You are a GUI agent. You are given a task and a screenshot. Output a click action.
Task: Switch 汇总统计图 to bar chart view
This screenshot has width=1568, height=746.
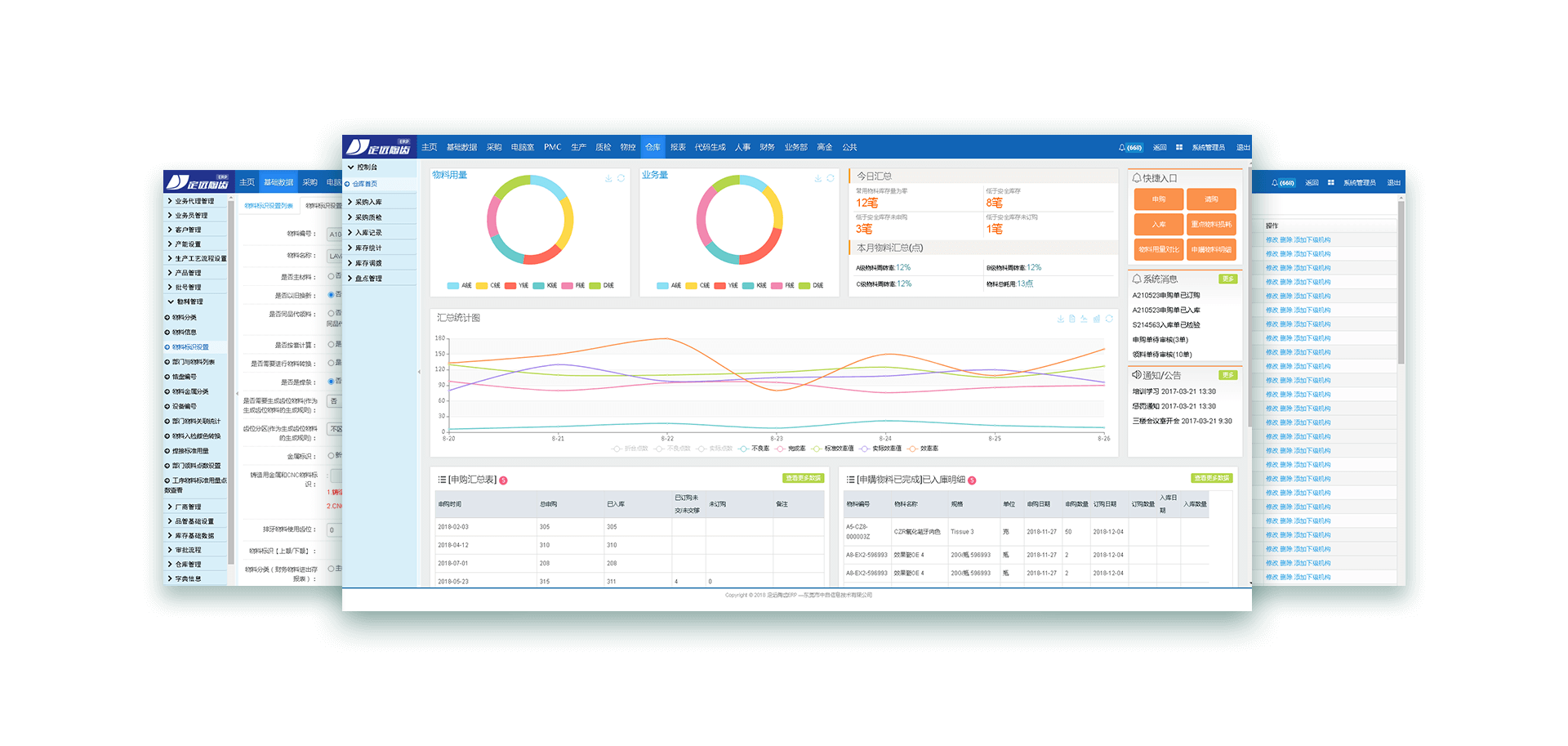pos(1097,319)
